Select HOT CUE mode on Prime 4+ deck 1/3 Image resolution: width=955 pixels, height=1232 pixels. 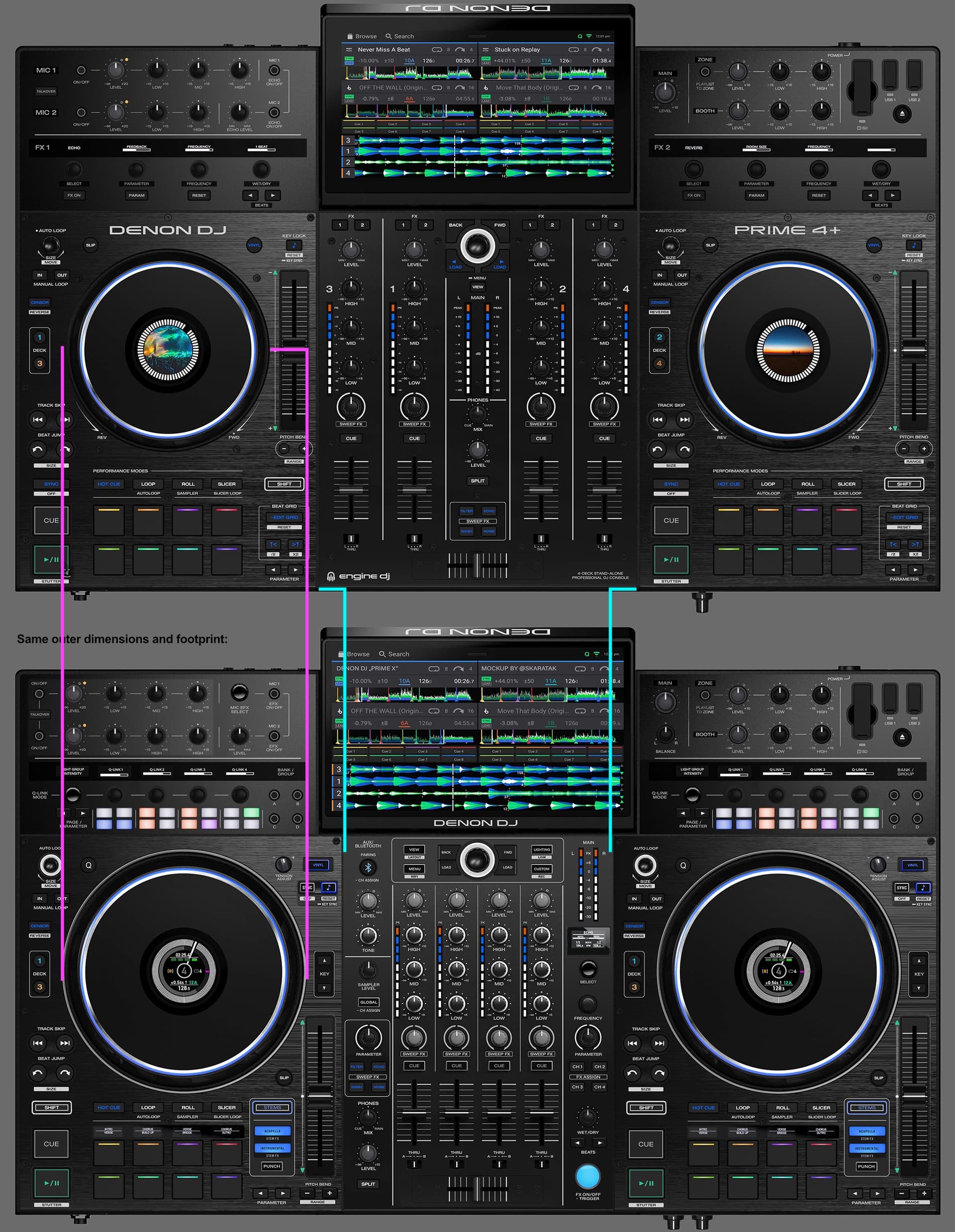click(x=109, y=484)
